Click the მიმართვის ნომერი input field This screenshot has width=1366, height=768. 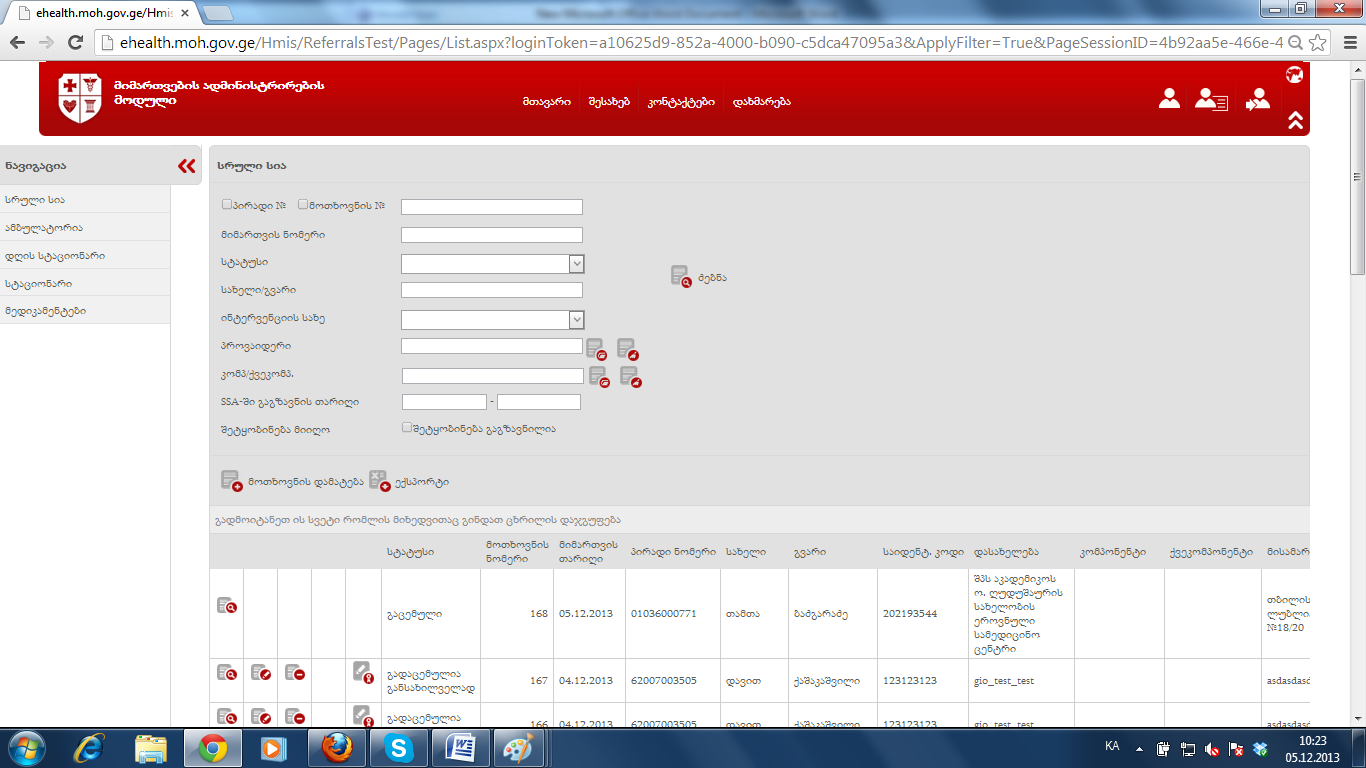point(491,235)
